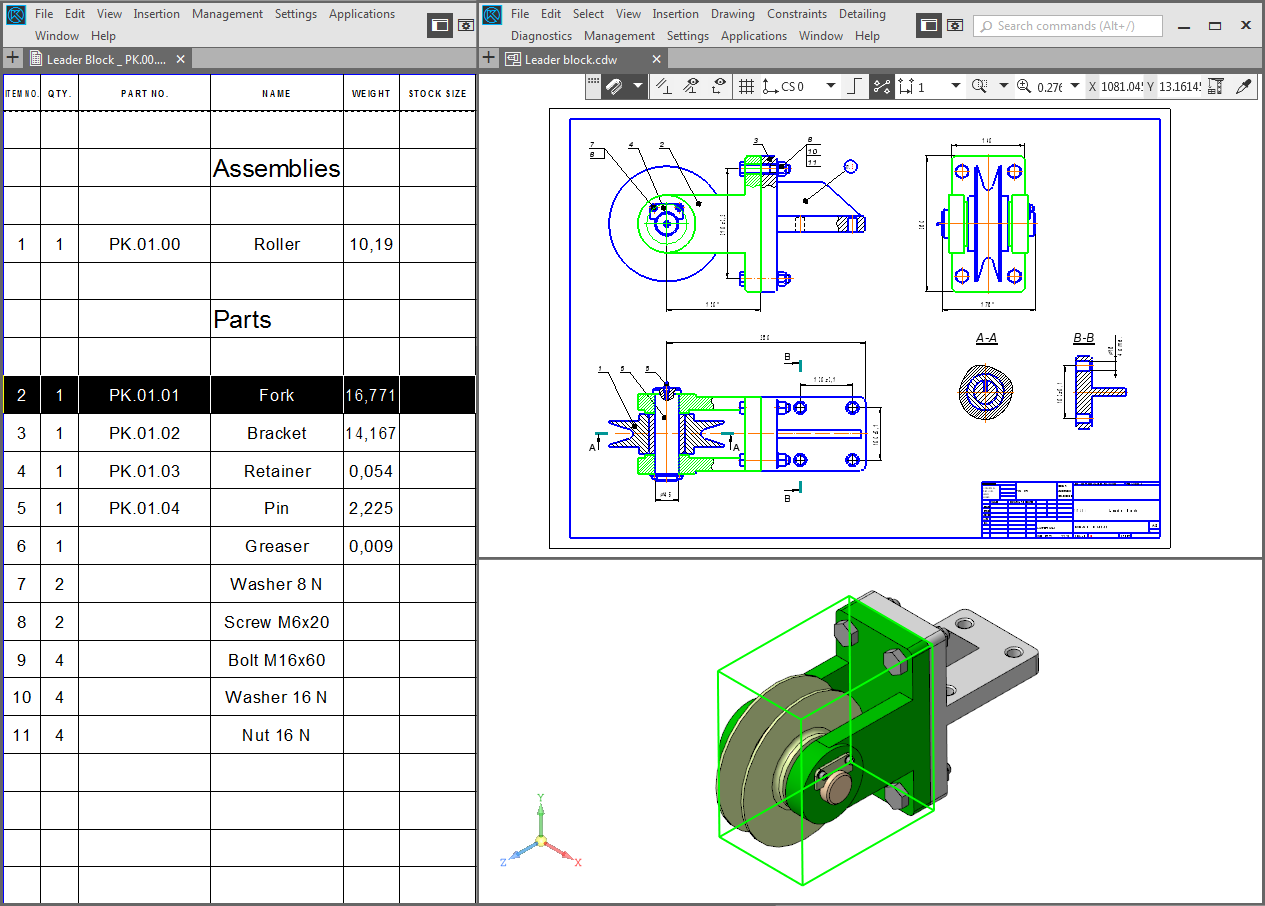Expand the CS 0 coordinate system dropdown
Screen dimensions: 1265x906
[x=830, y=87]
